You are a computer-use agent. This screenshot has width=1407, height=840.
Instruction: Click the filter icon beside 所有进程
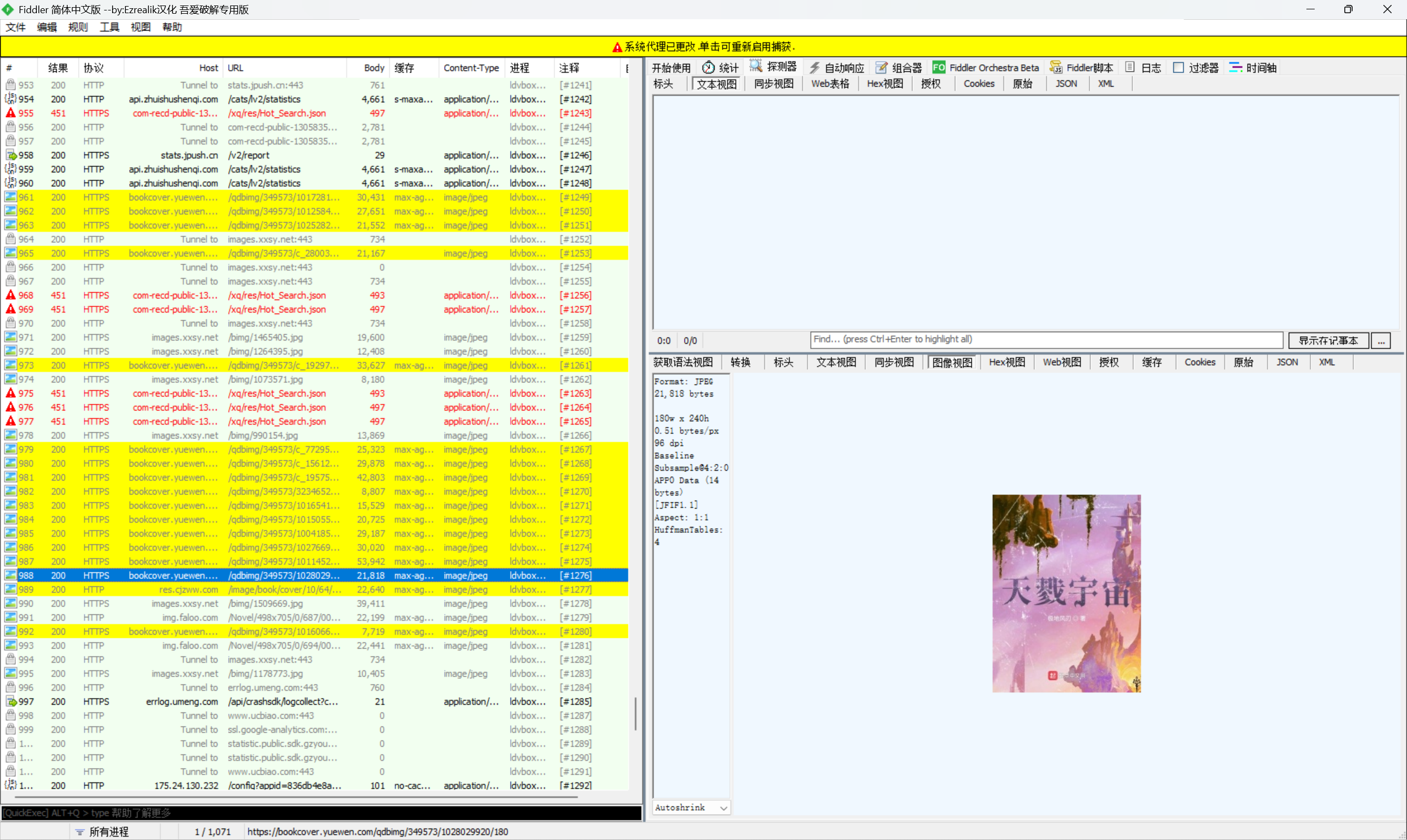[80, 832]
